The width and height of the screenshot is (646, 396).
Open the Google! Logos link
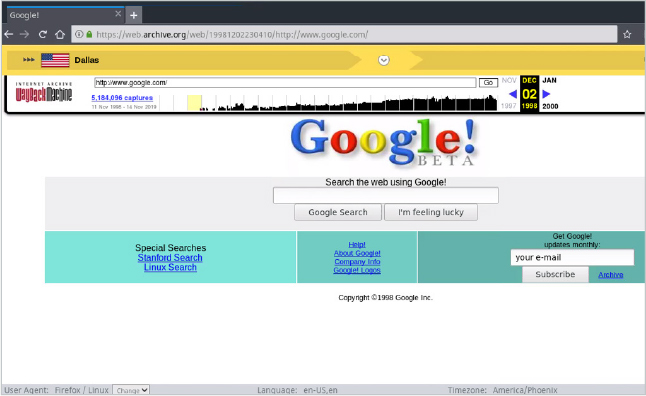point(357,270)
